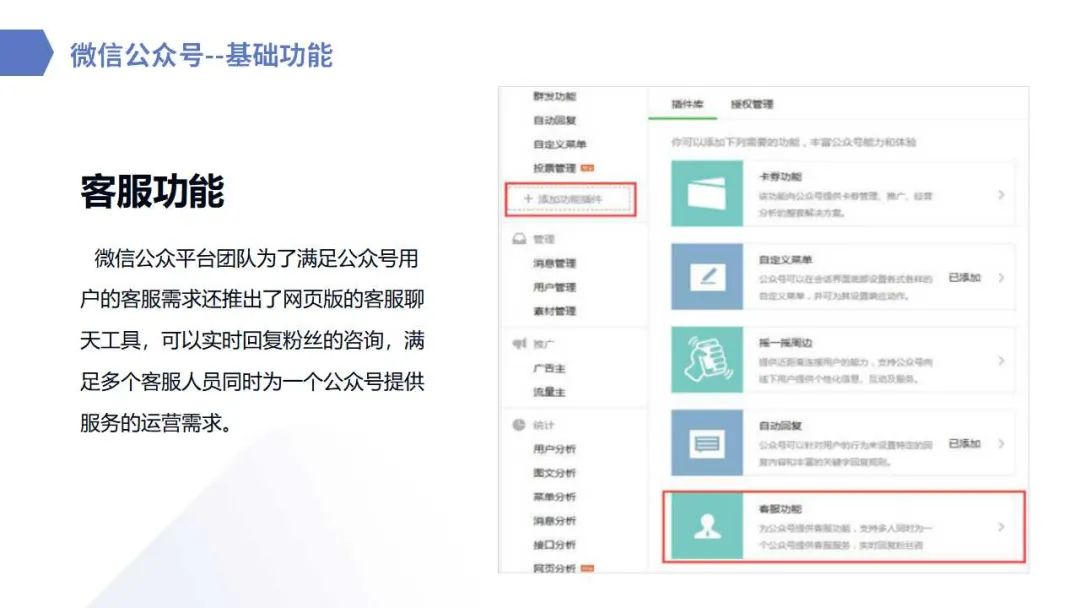Click the slide title 微信公众号--基础功能
This screenshot has width=1080, height=608.
201,55
